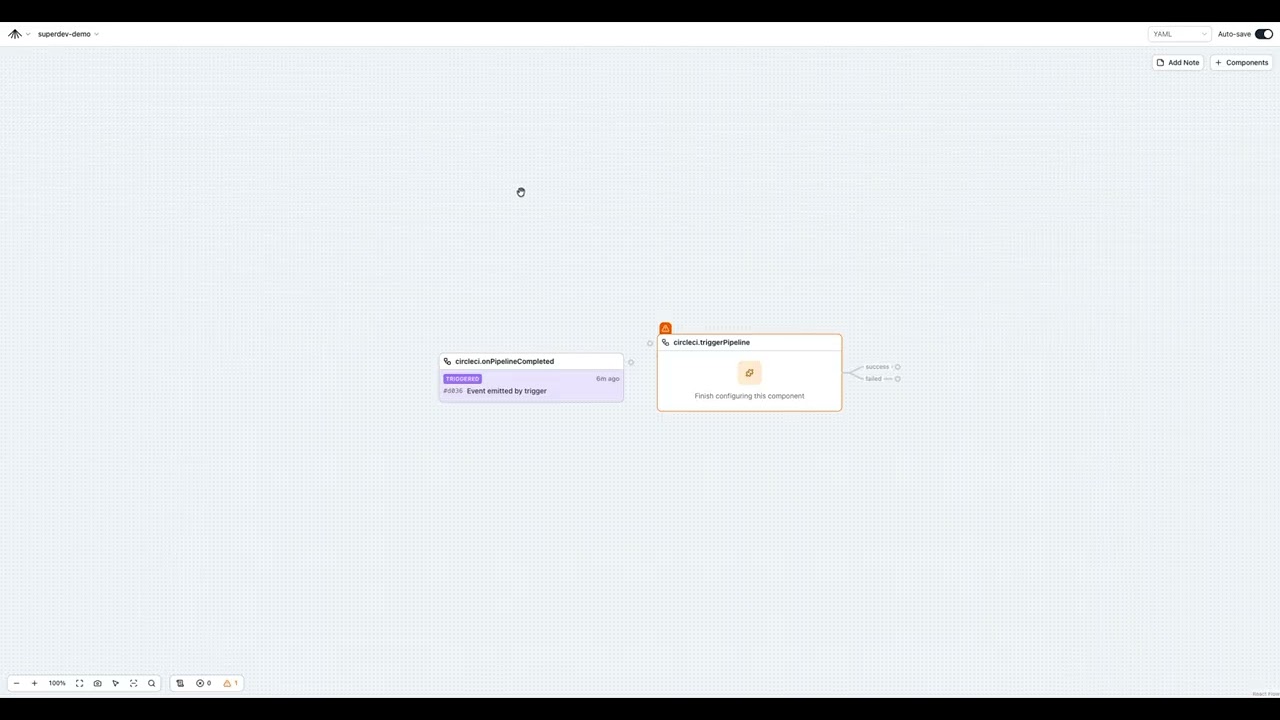
Task: Expand the superdev-demo project dropdown
Action: 68,34
